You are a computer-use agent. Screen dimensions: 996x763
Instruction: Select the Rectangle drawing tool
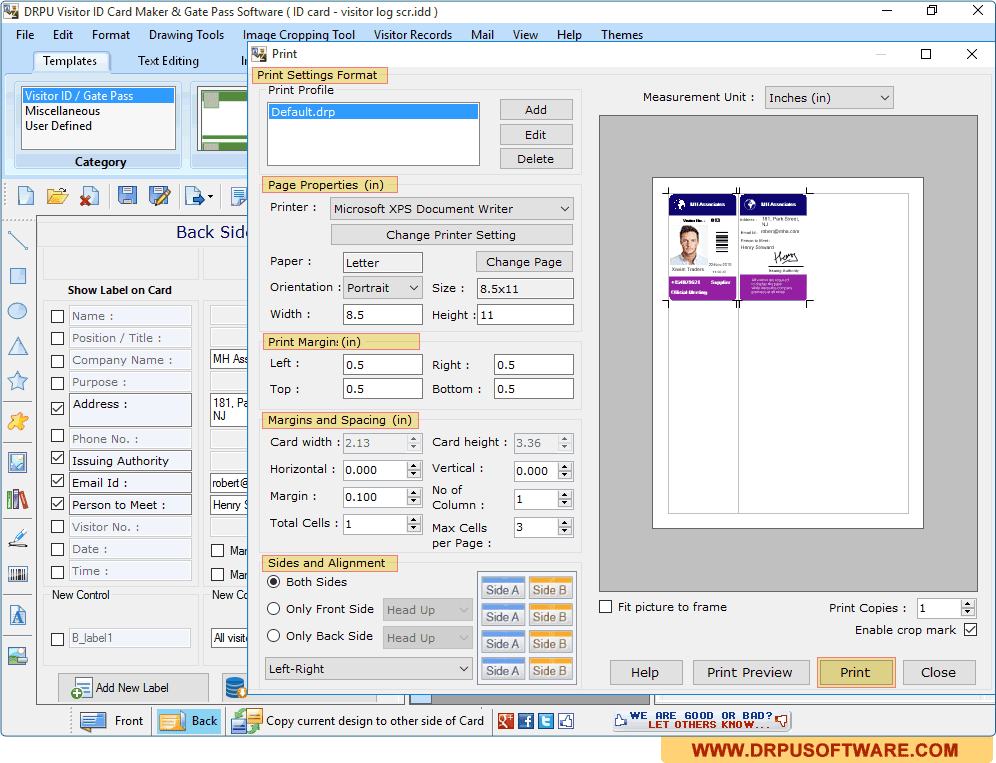click(16, 275)
